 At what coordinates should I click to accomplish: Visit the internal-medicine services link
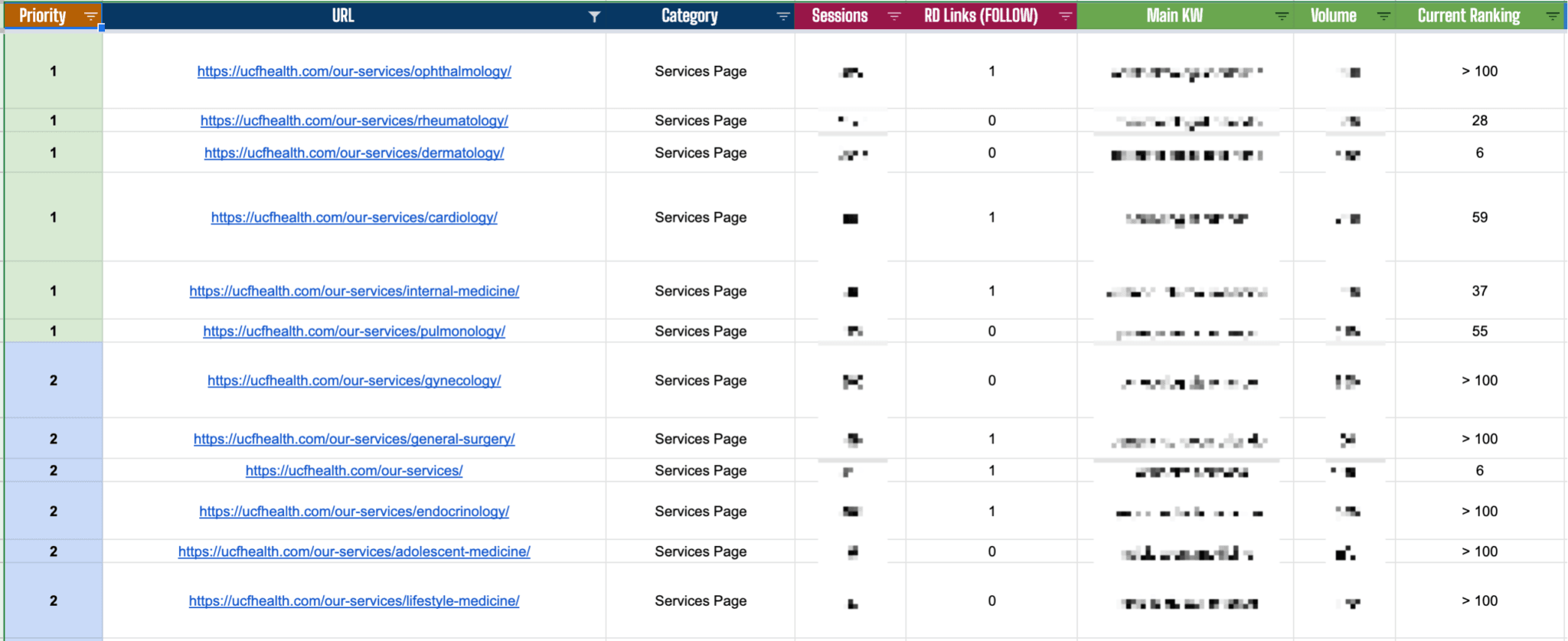354,291
